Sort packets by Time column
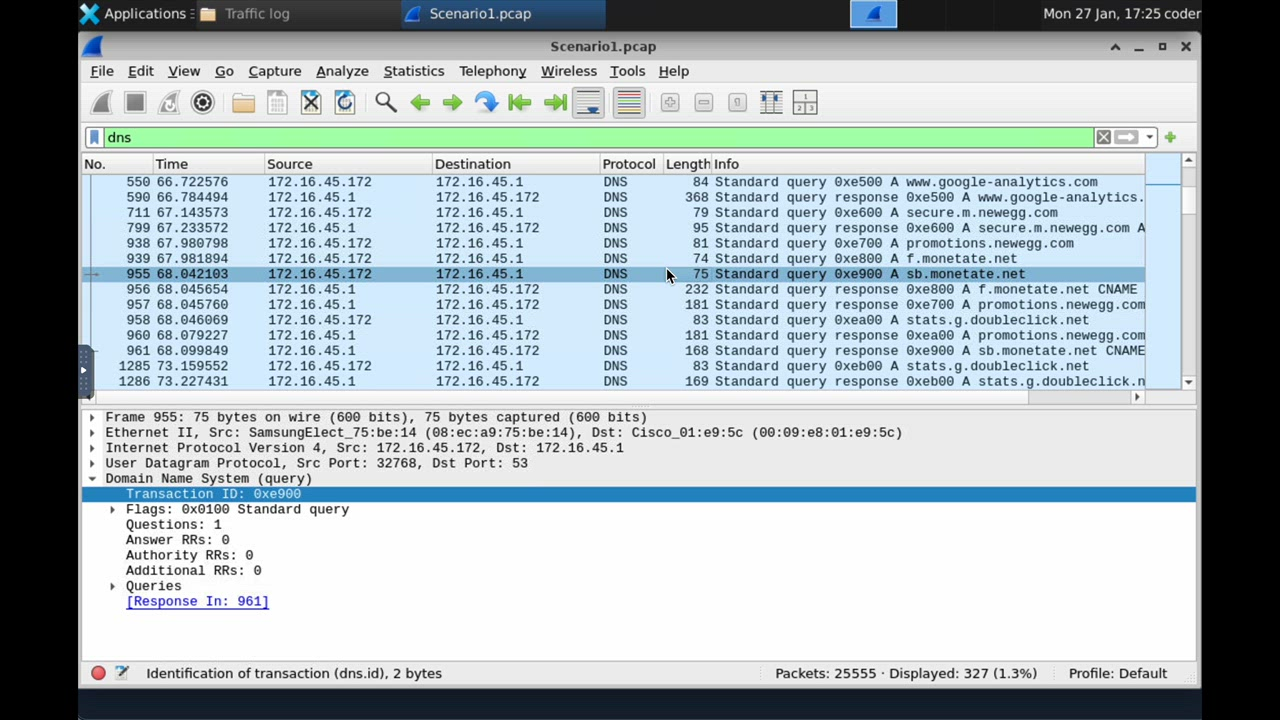The width and height of the screenshot is (1280, 720). 208,164
